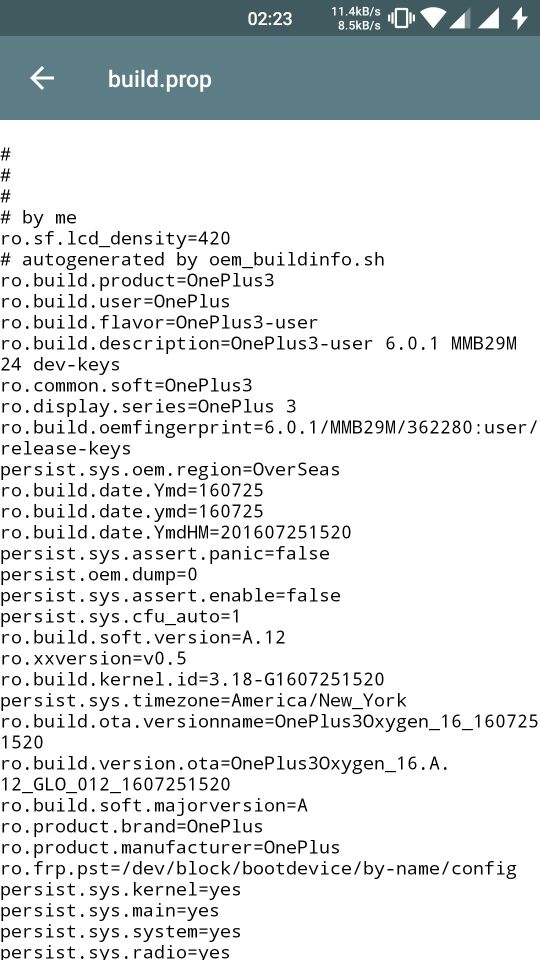Tap the persist.sys.kernel=yes line
The image size is (540, 960).
pyautogui.click(x=121, y=890)
